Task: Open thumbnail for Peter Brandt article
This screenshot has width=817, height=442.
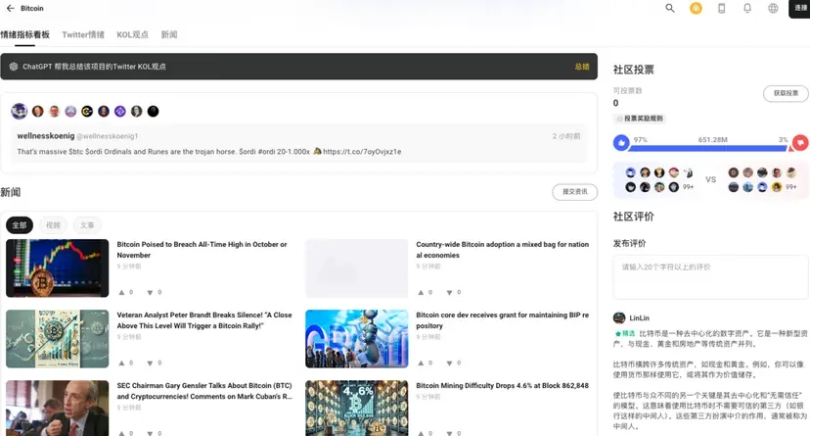Action: [x=57, y=339]
